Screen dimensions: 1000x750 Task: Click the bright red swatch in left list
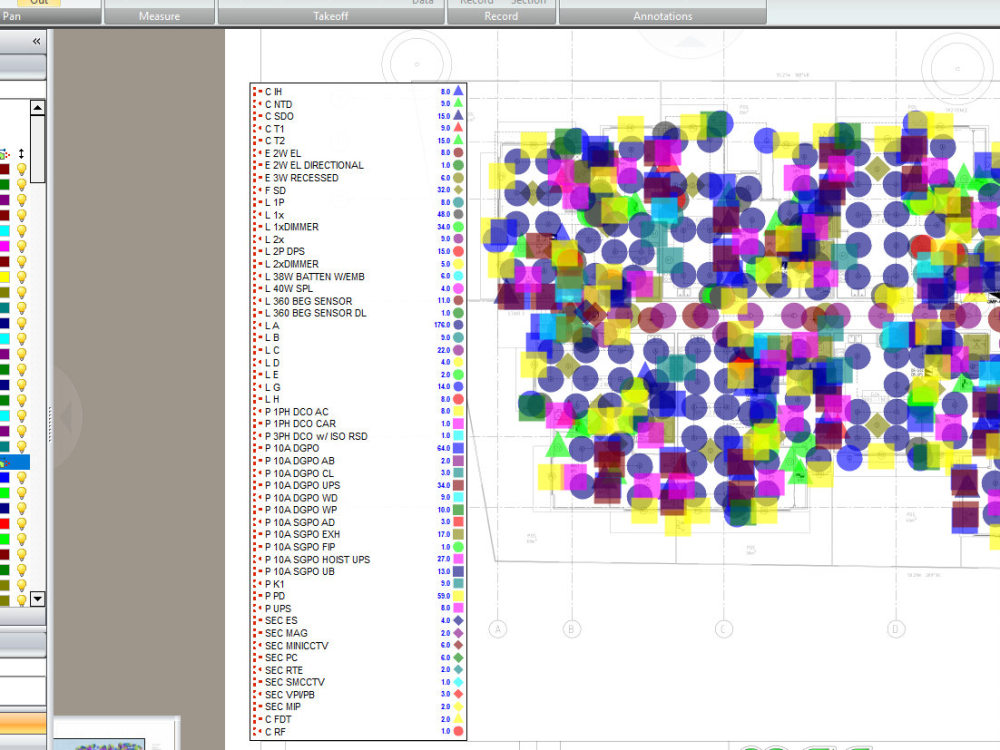[x=4, y=524]
